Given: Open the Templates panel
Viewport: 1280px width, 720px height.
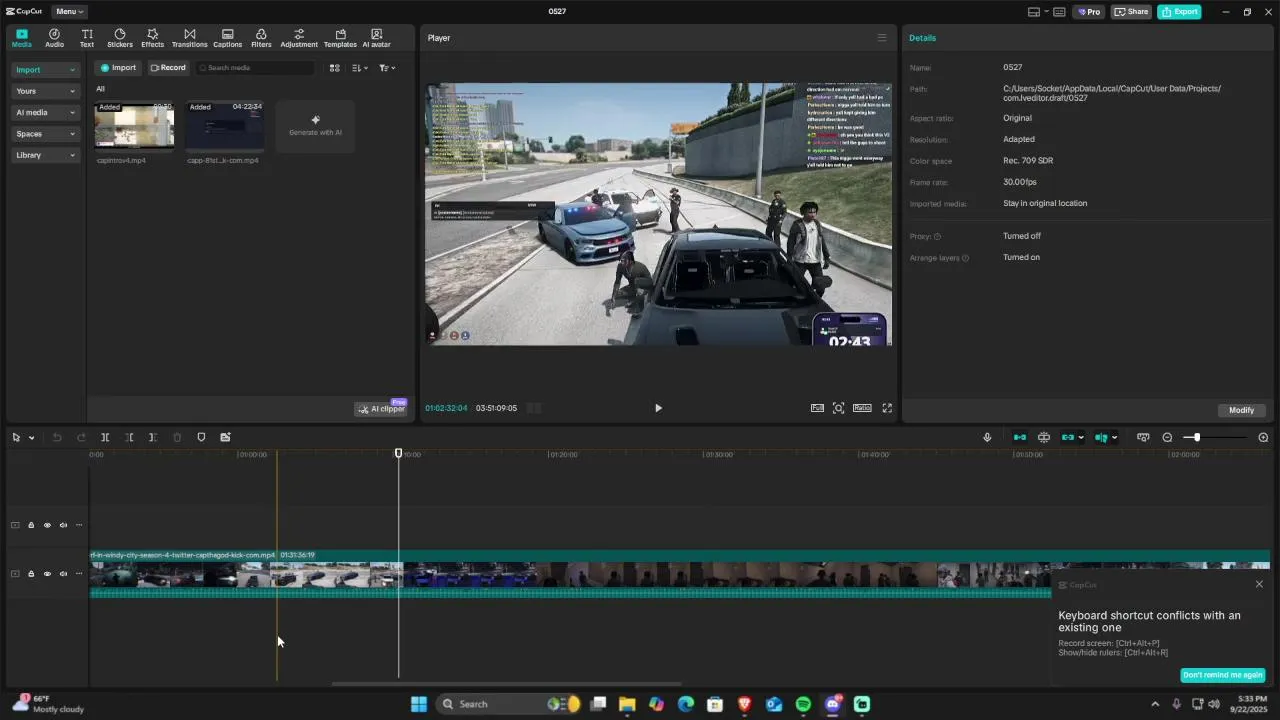Looking at the screenshot, I should coord(340,38).
